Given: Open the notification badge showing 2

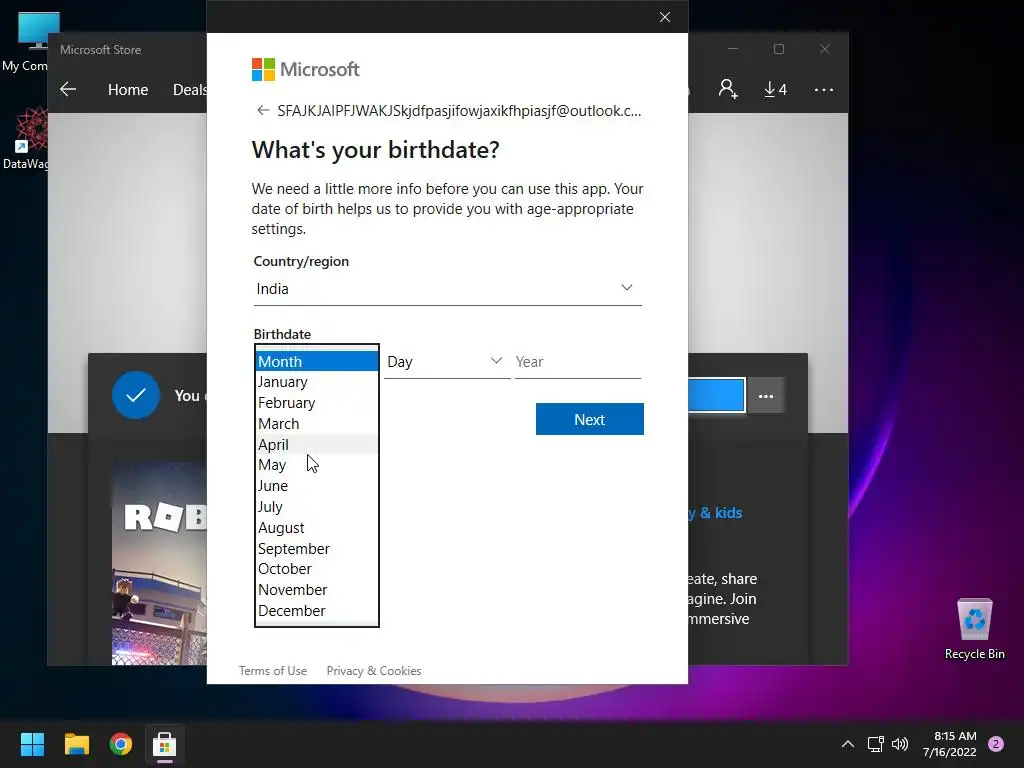Looking at the screenshot, I should 996,744.
